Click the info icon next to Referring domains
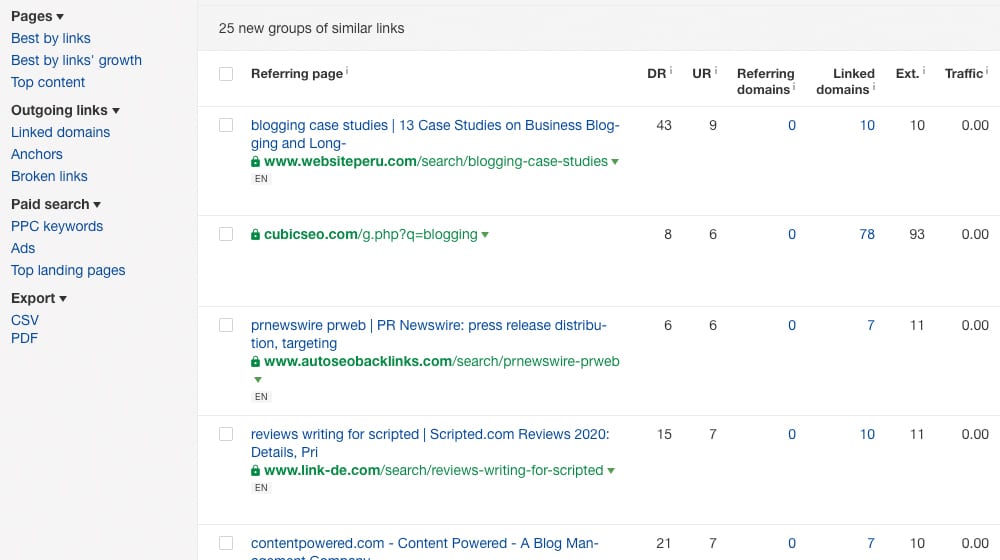 [794, 86]
